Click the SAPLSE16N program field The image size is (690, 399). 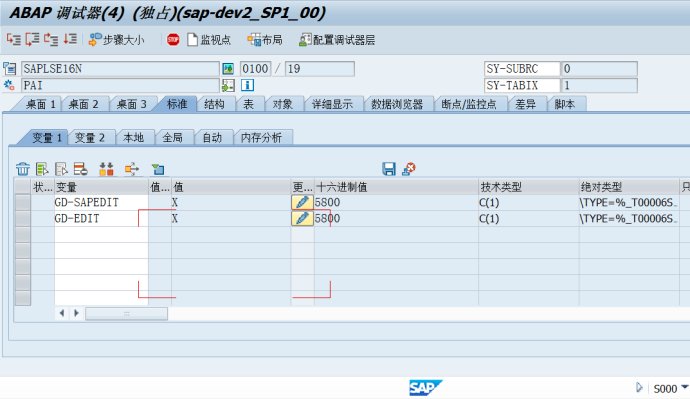click(x=120, y=69)
